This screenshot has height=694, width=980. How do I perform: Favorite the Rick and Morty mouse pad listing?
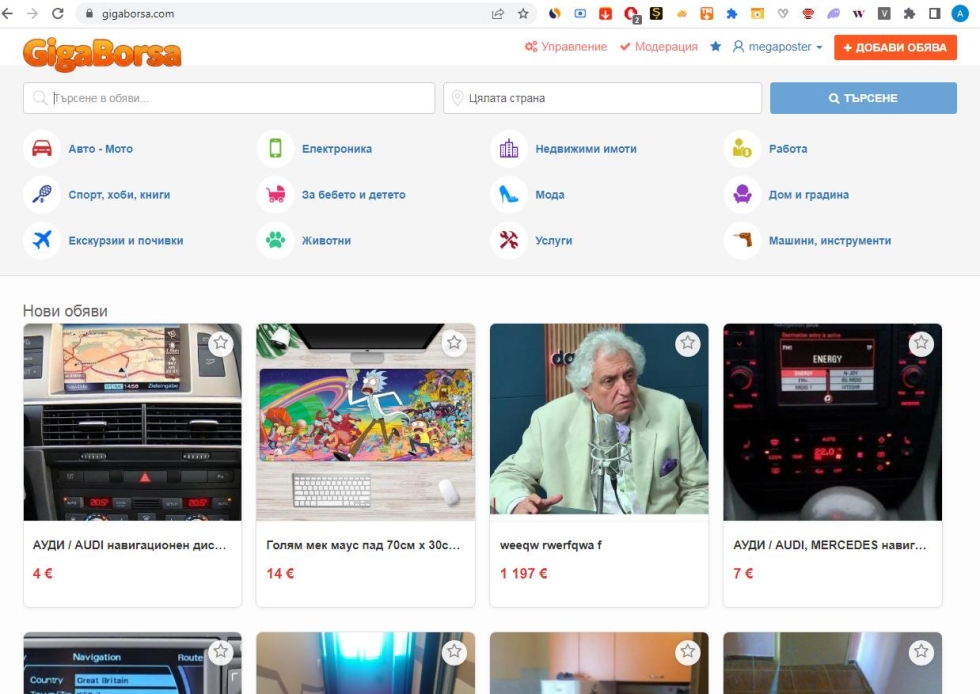[454, 343]
